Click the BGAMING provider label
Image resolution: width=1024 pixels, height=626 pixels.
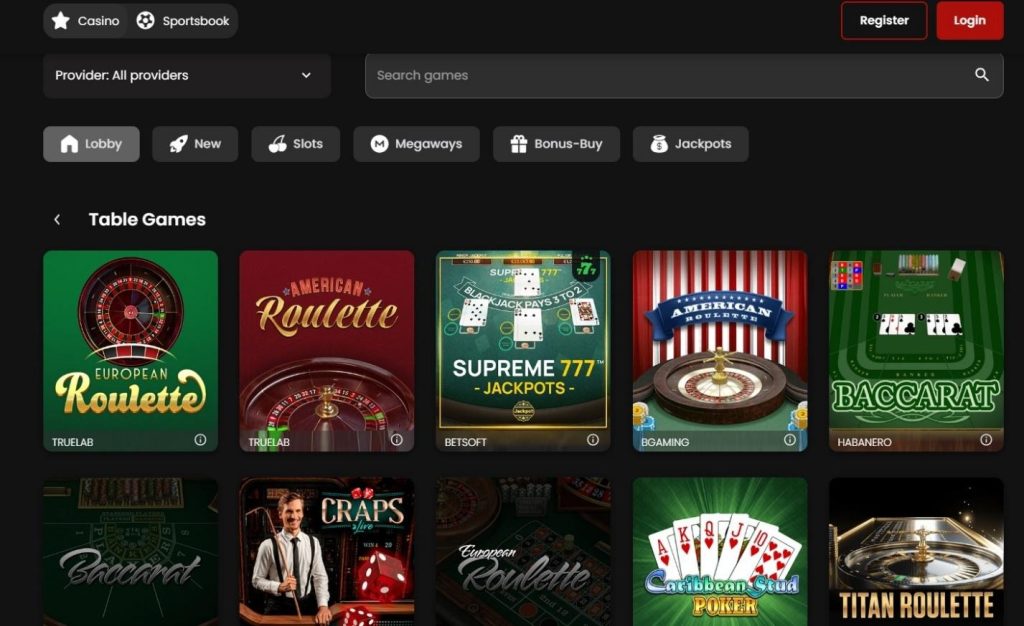(665, 442)
